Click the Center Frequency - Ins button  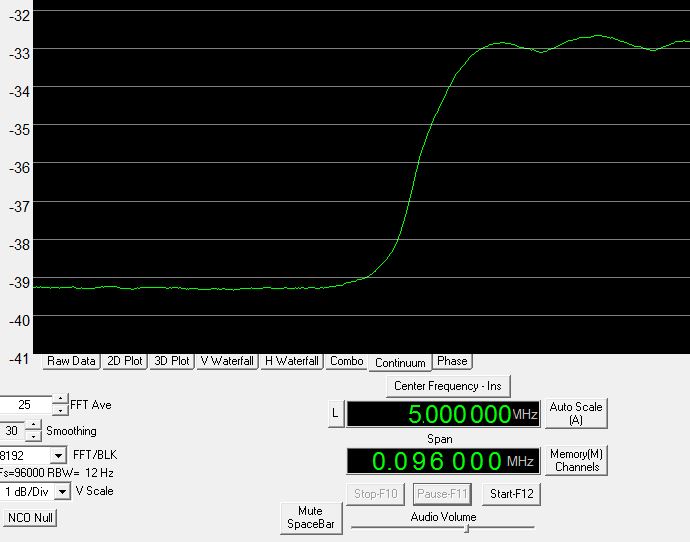(x=447, y=386)
